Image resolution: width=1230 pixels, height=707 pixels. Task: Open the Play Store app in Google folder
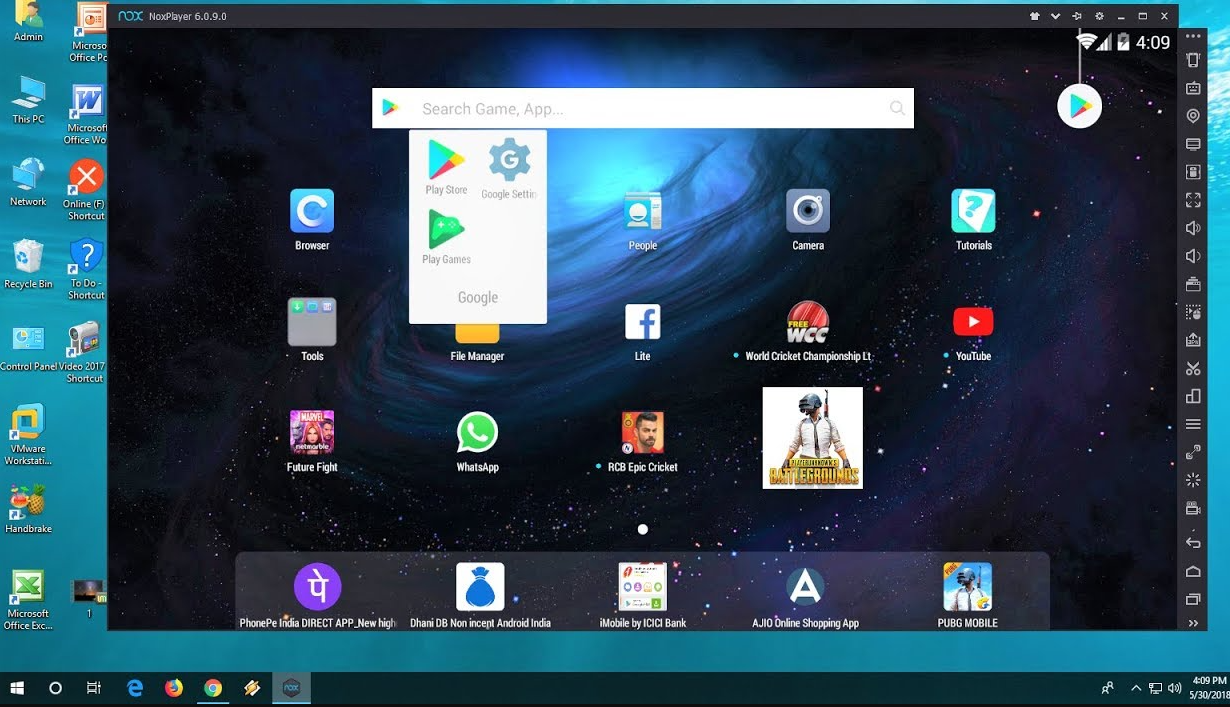446,167
